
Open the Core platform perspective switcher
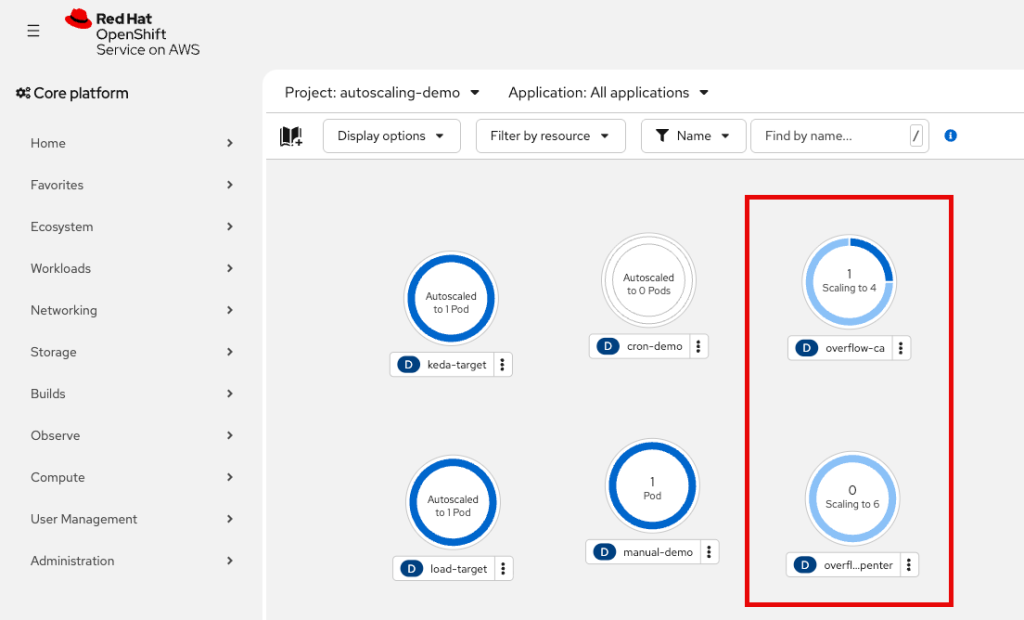click(x=72, y=93)
